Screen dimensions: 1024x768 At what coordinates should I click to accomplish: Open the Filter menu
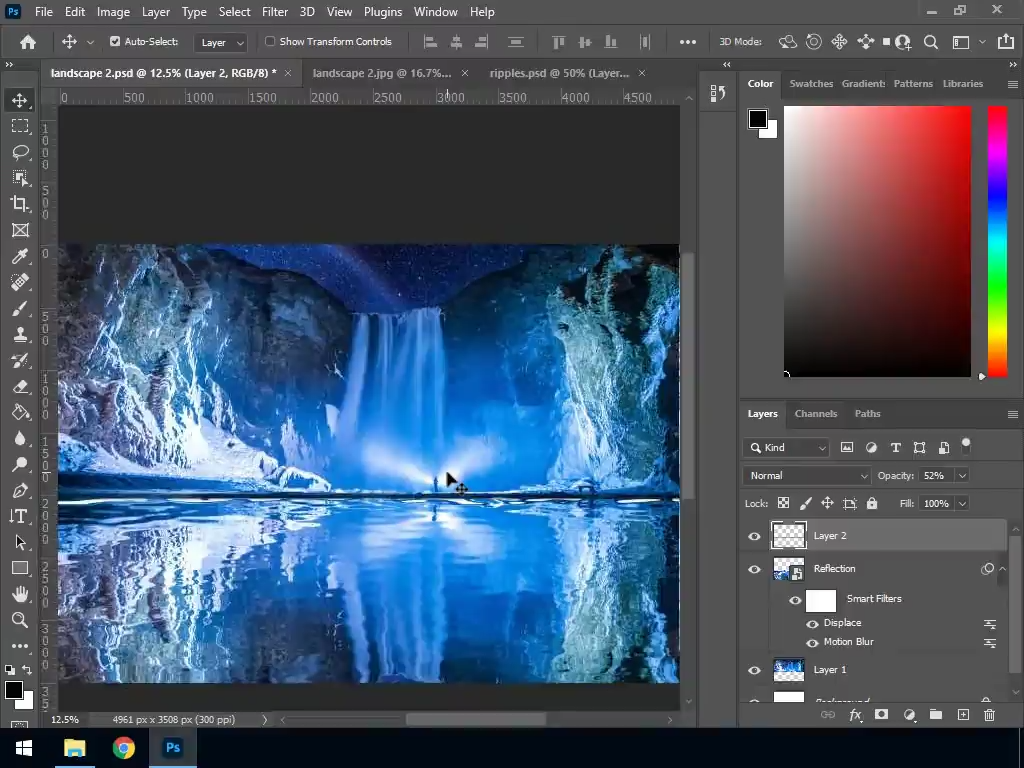(x=275, y=12)
